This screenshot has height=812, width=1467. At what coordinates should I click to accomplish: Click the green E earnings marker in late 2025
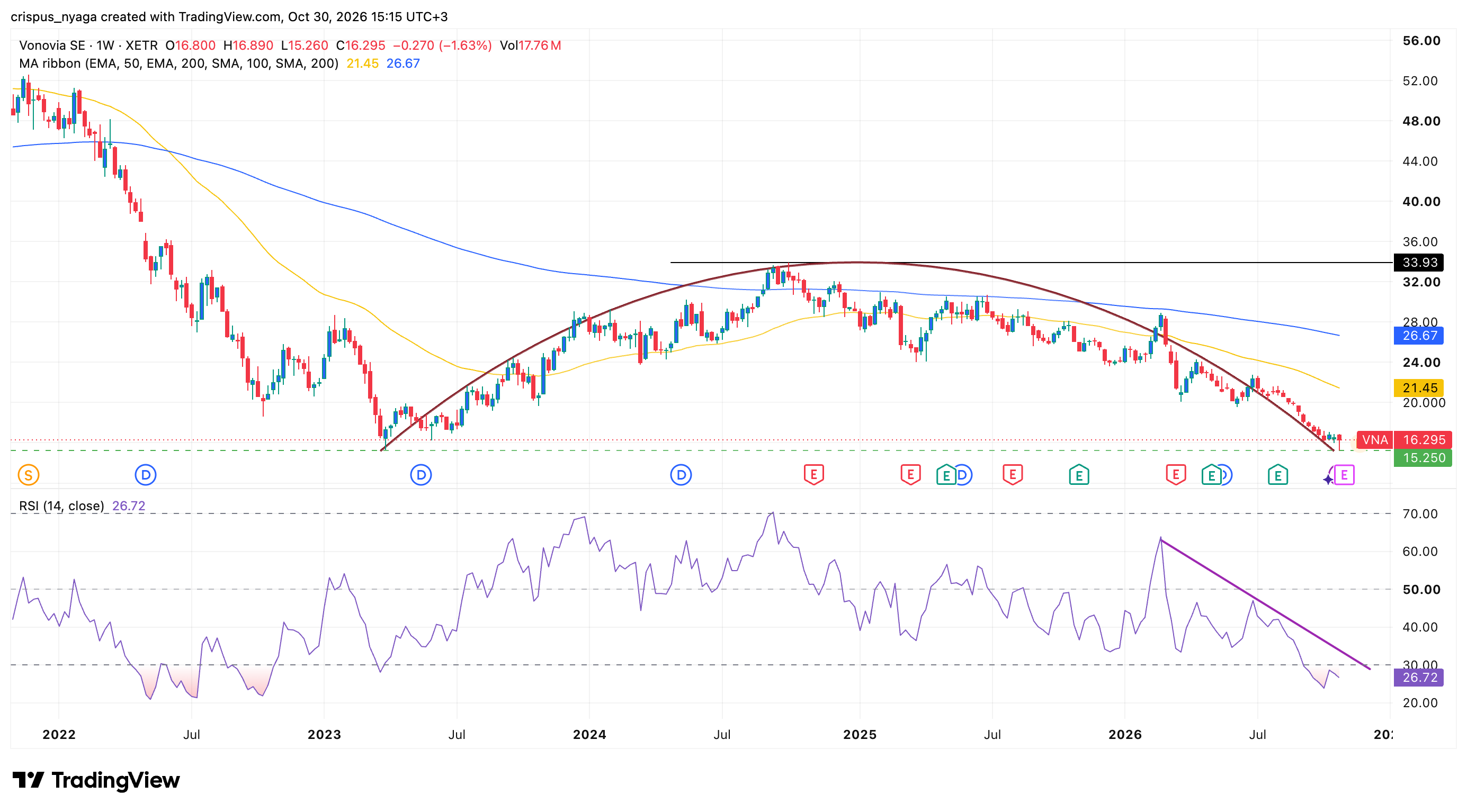tap(1079, 475)
